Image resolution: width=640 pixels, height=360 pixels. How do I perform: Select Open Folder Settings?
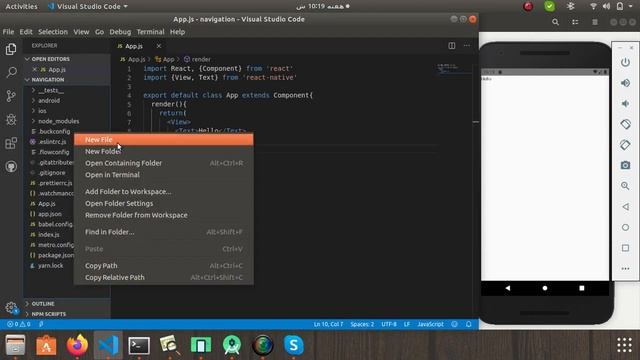[163, 203]
